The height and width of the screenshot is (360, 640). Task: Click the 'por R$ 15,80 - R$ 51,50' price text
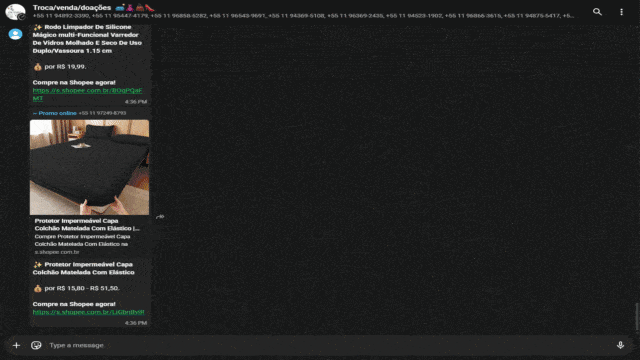click(82, 288)
